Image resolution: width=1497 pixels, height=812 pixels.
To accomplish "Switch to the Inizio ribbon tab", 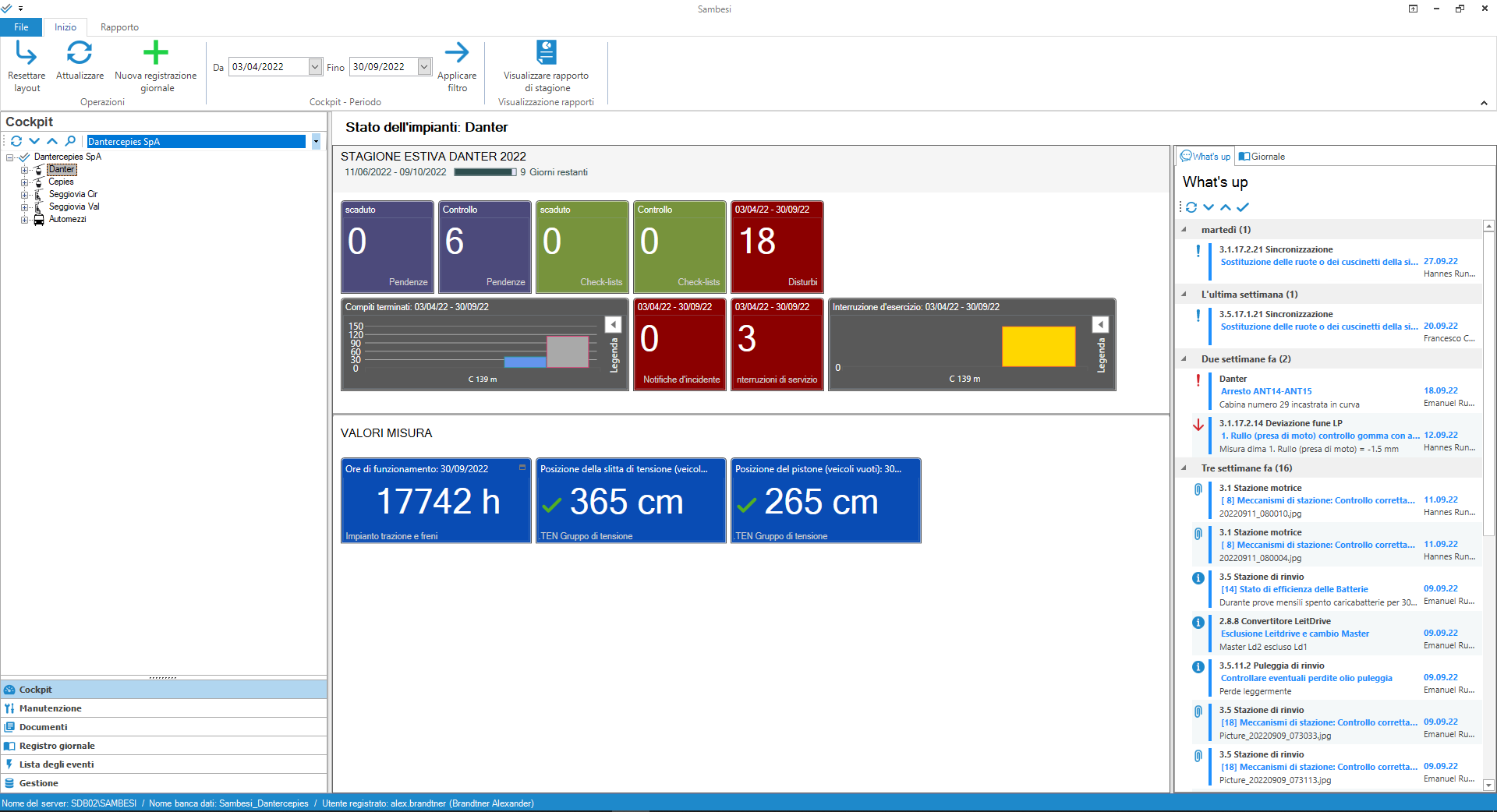I will pos(65,27).
